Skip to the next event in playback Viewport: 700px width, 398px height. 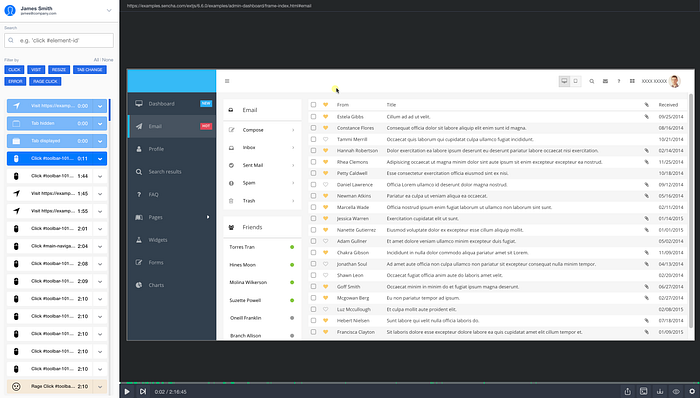point(142,391)
